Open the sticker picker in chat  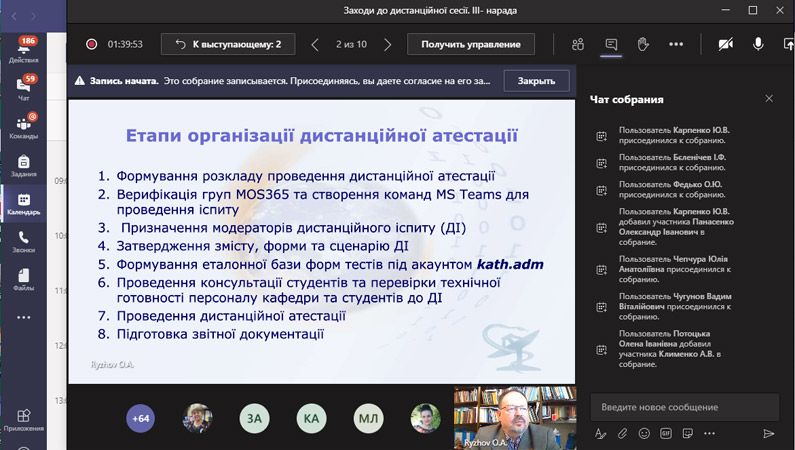click(688, 433)
